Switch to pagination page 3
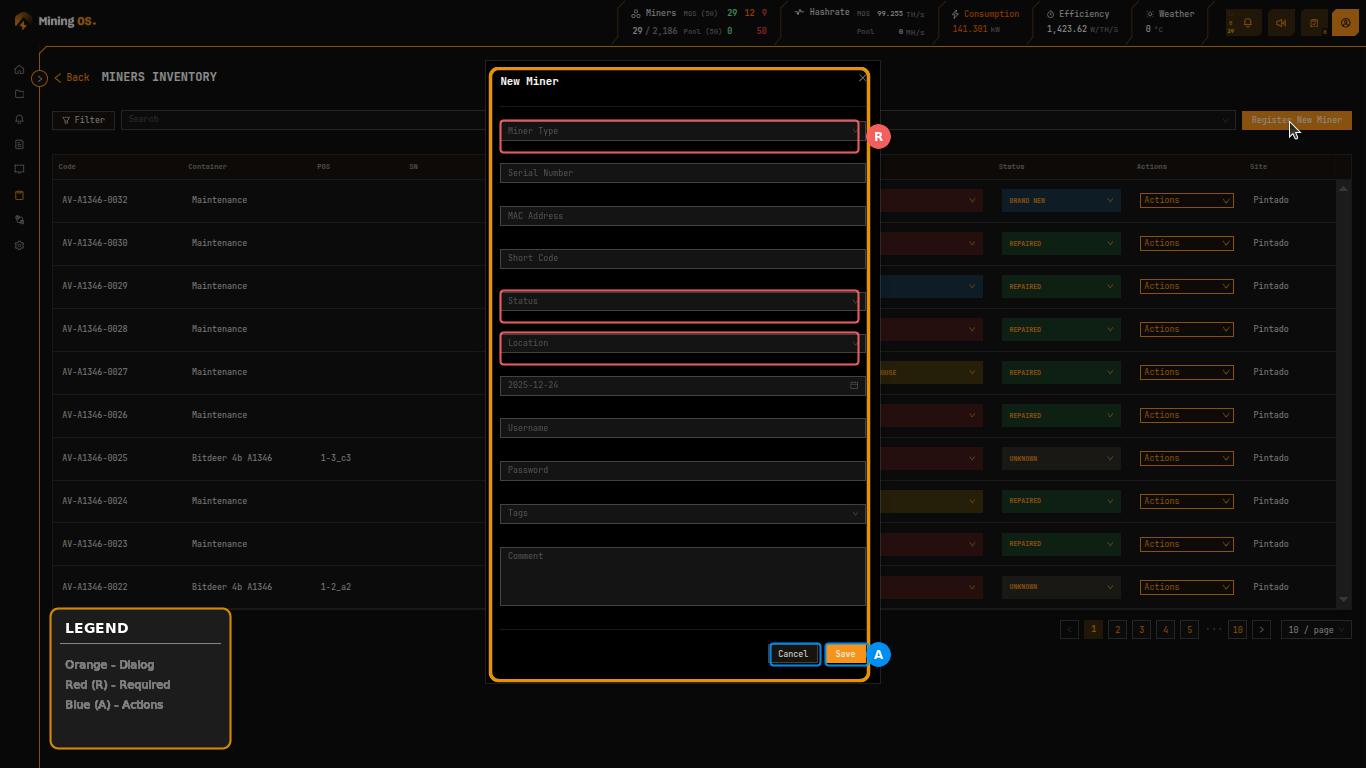The image size is (1366, 768). [1141, 629]
